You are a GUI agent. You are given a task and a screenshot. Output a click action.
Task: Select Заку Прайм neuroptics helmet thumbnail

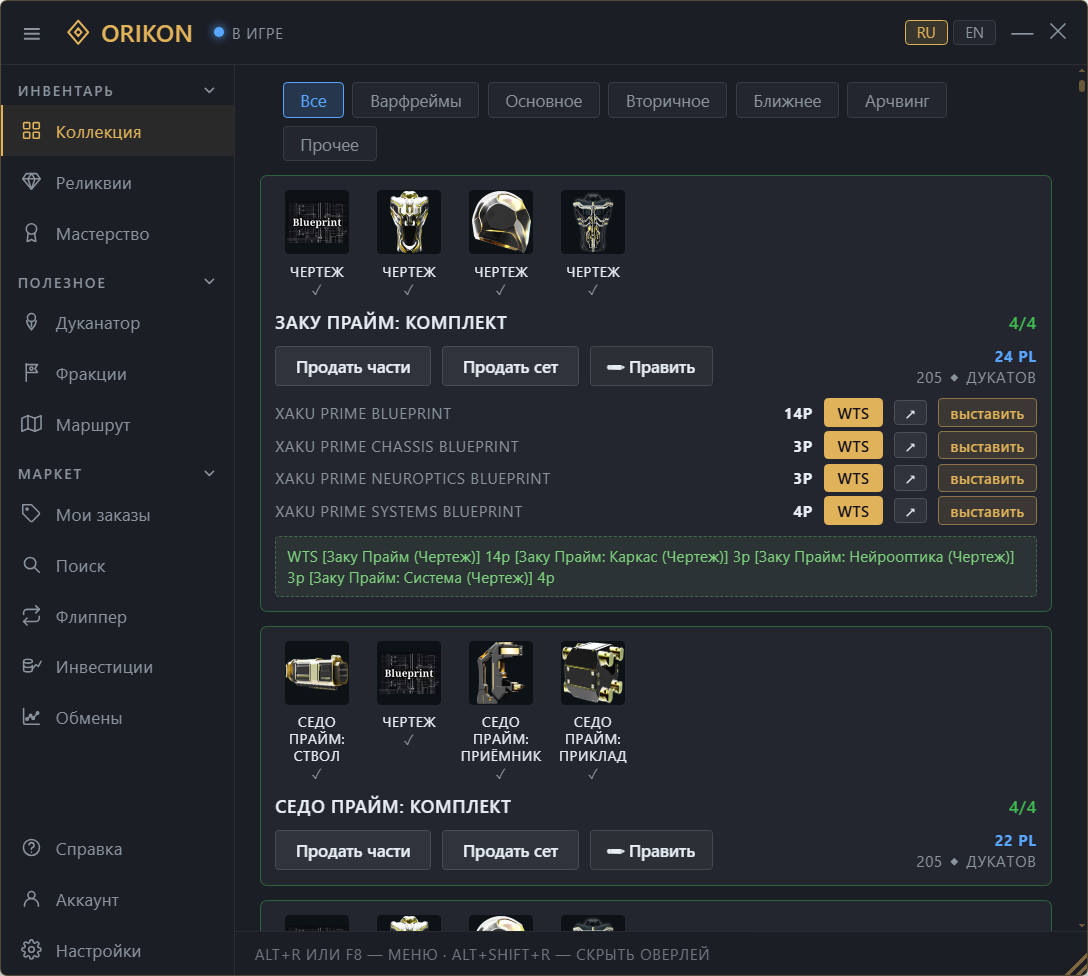click(501, 222)
